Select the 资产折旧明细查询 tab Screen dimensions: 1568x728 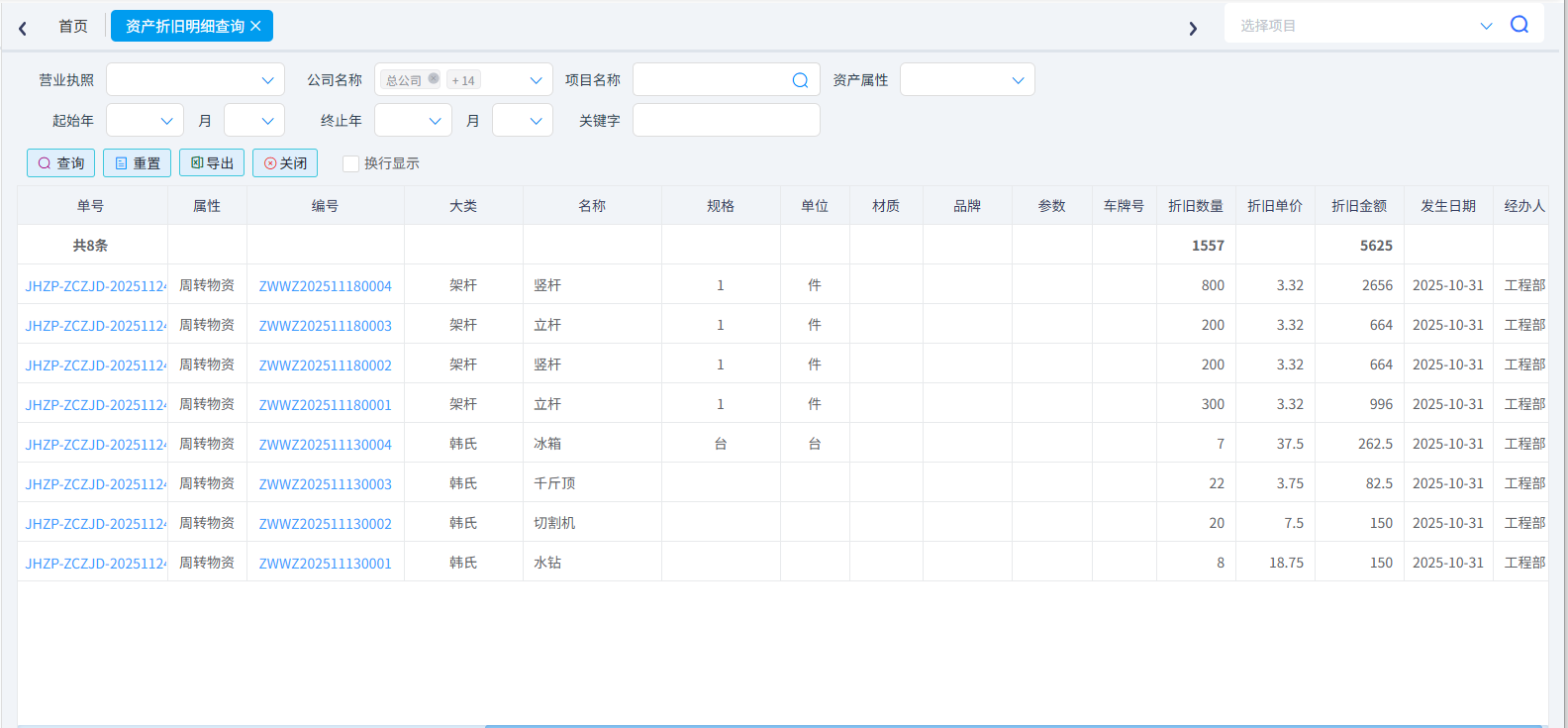pyautogui.click(x=184, y=26)
